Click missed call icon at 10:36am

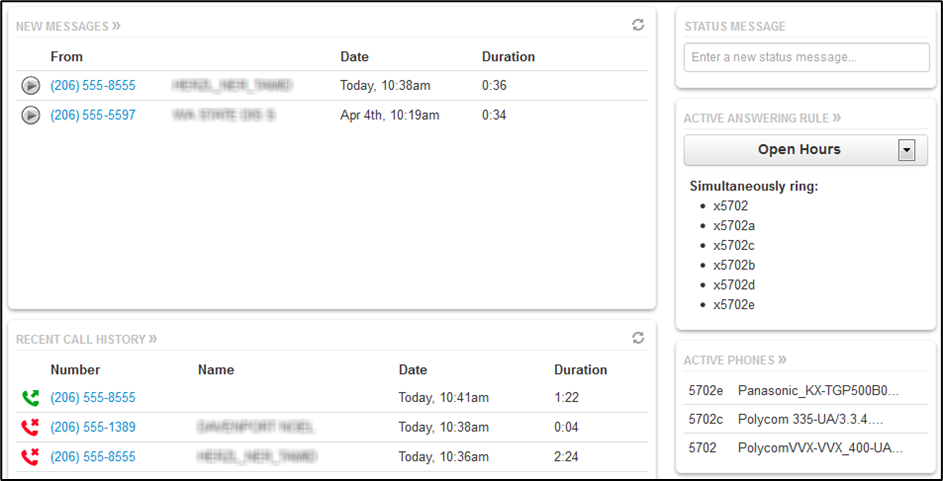pyautogui.click(x=30, y=458)
